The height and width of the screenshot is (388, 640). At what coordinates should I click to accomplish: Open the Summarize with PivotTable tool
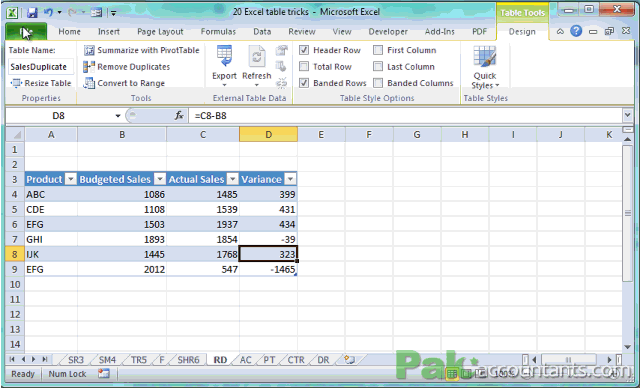[141, 50]
